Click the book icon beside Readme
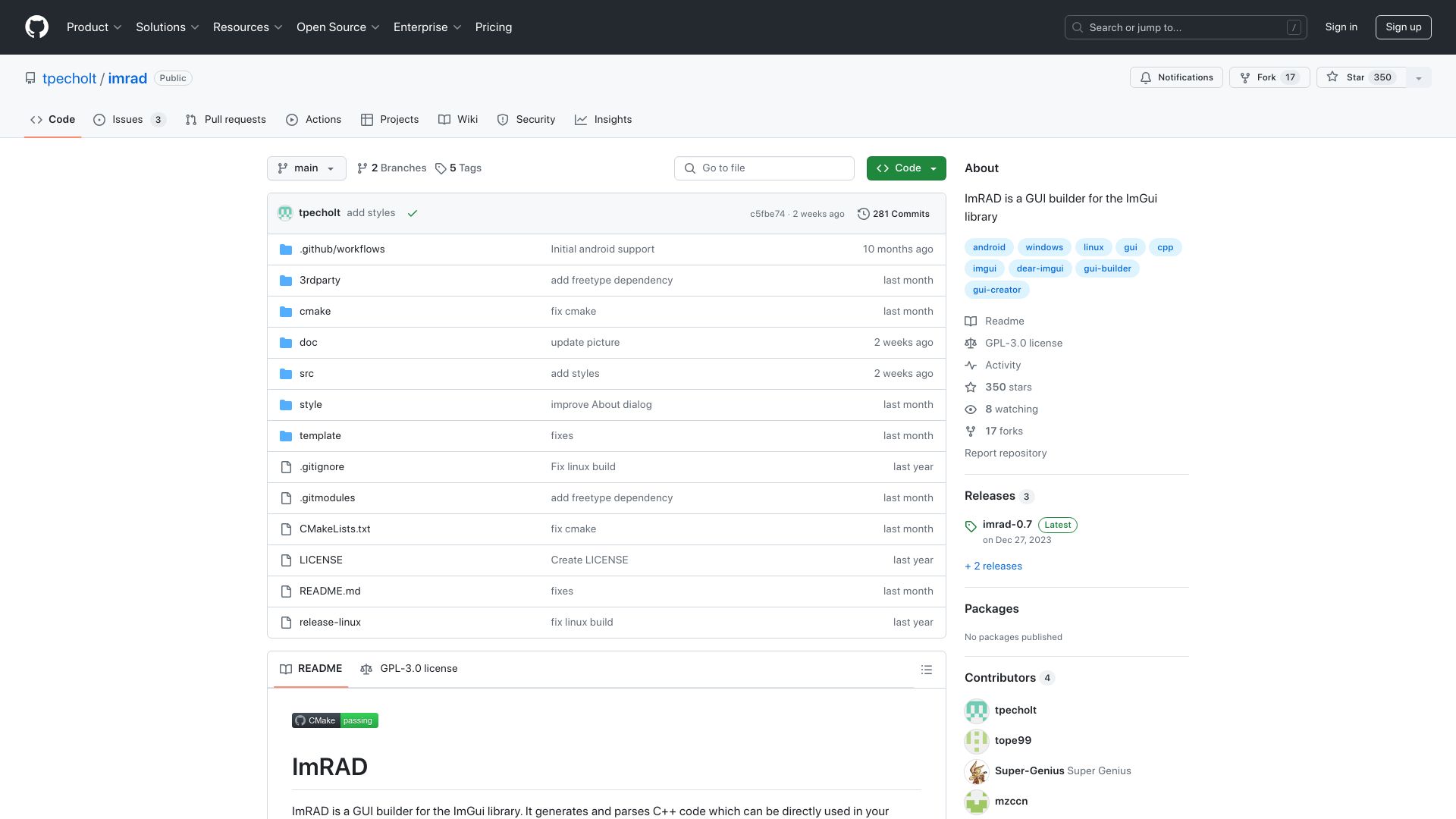The width and height of the screenshot is (1456, 819). coord(971,322)
